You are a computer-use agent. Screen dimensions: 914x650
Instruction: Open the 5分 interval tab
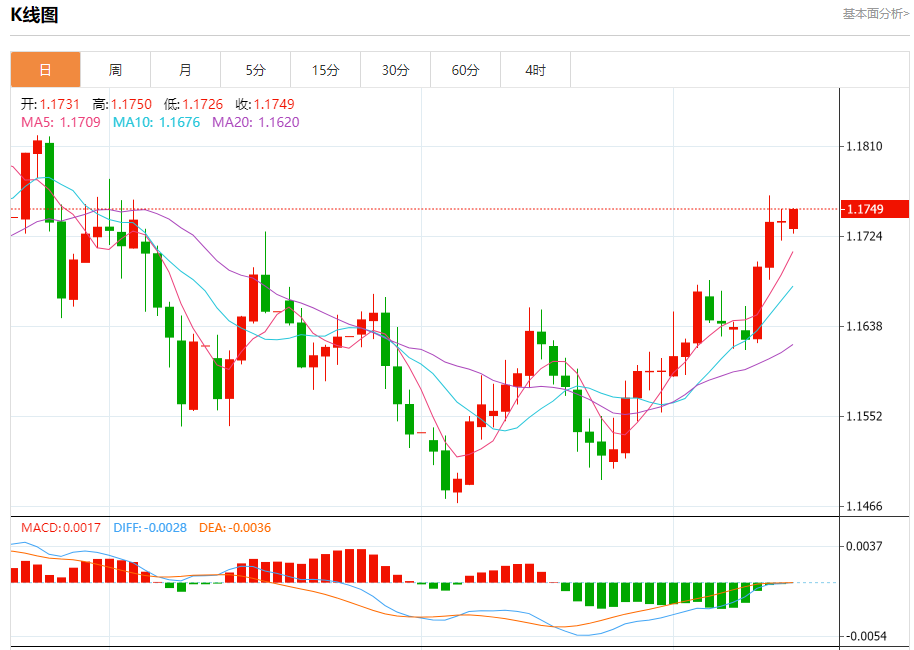(255, 70)
